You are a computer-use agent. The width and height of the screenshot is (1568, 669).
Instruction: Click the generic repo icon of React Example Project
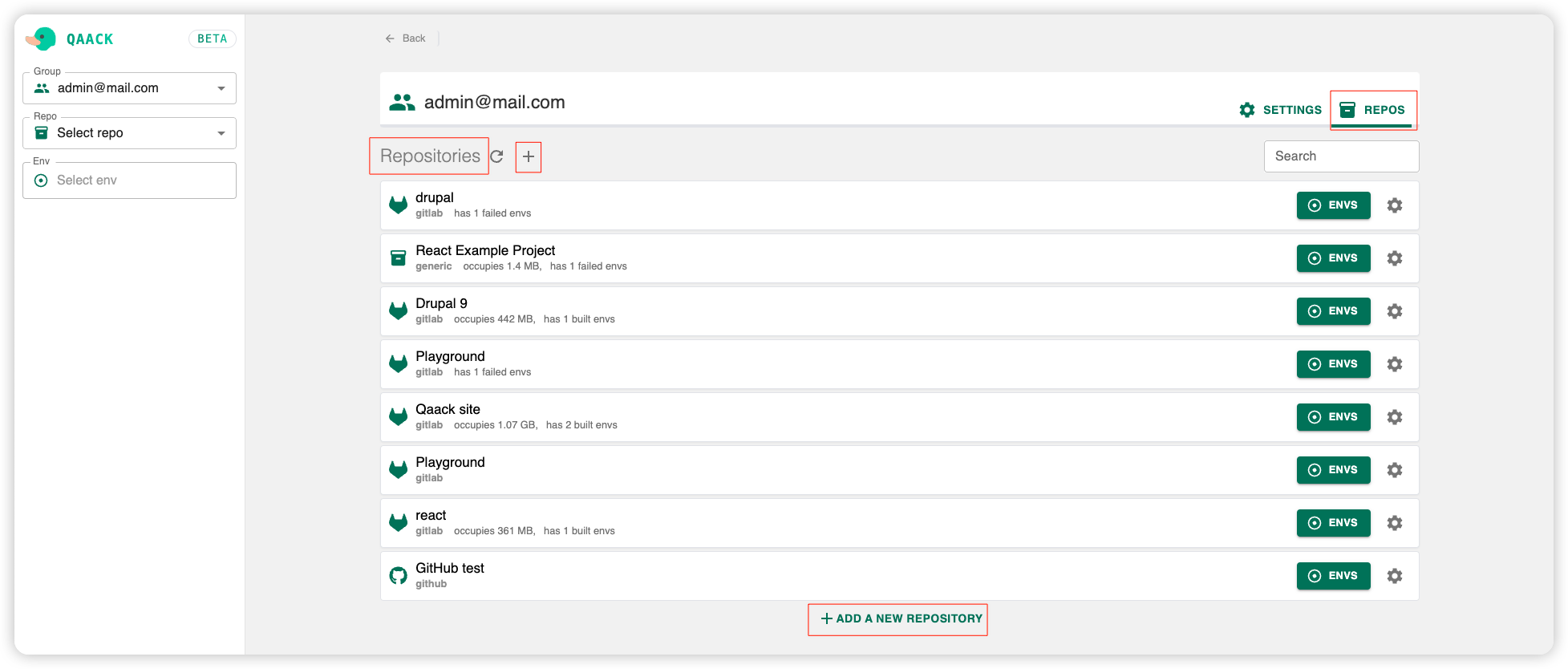398,258
